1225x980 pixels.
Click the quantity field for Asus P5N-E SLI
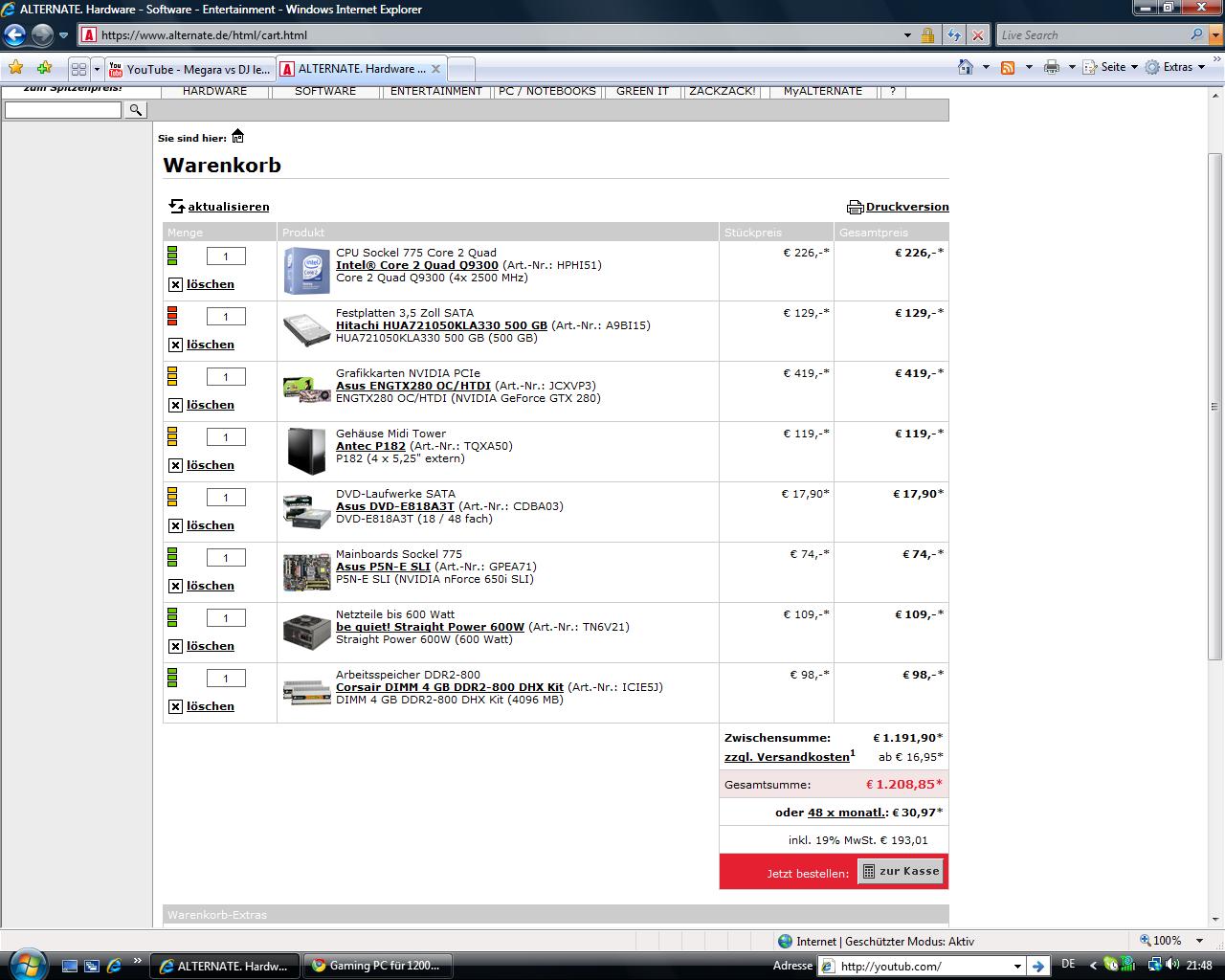(x=226, y=558)
